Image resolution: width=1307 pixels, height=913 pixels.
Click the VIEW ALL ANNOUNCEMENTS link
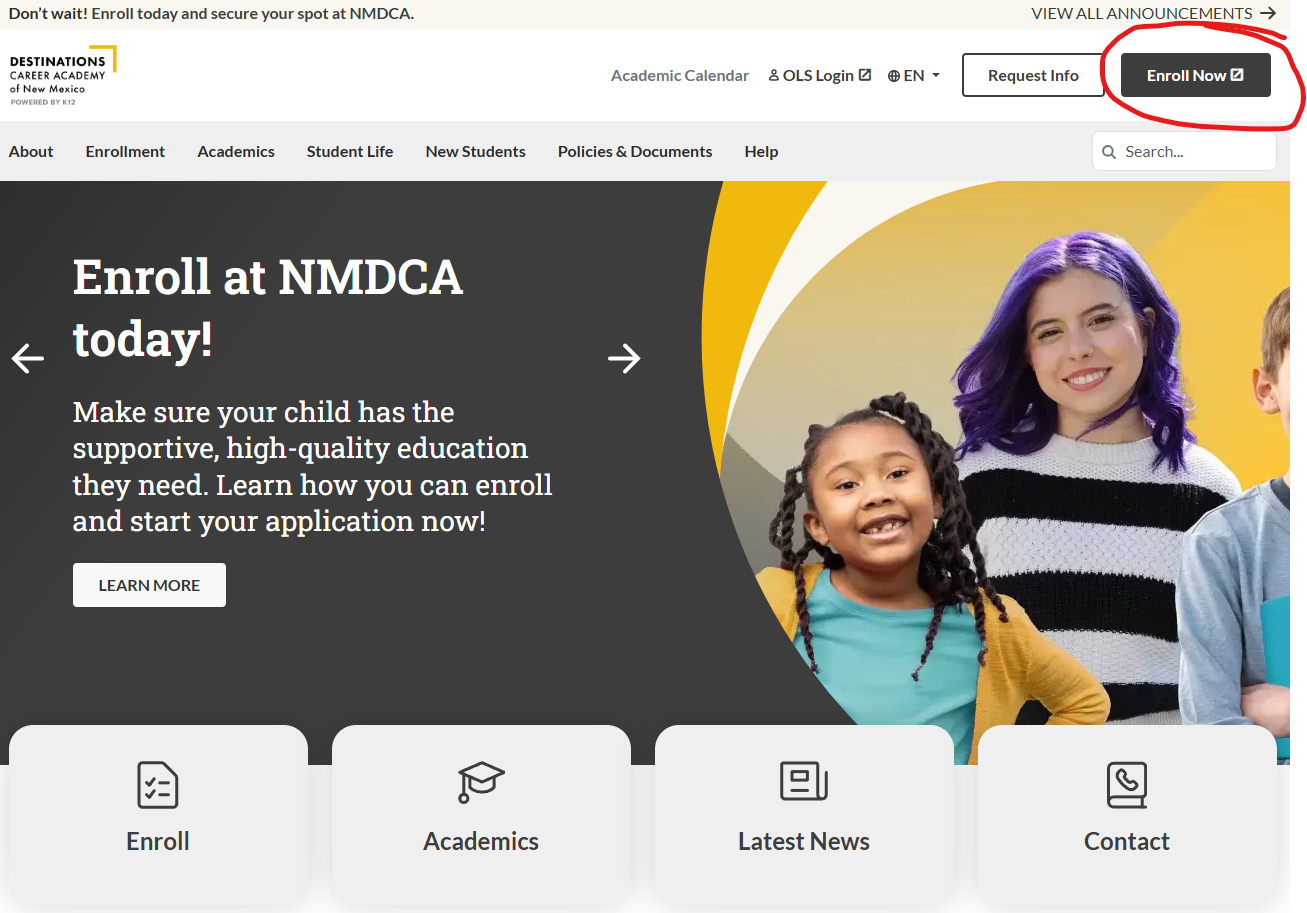click(x=1154, y=14)
